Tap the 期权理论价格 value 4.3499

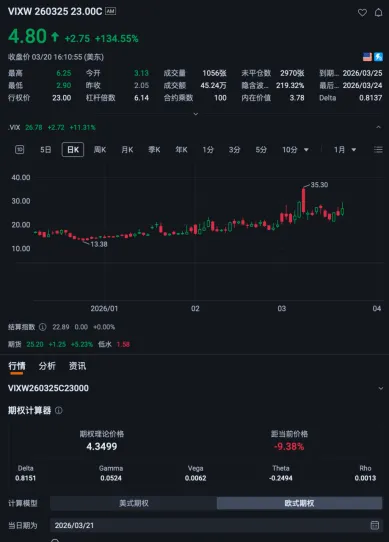pos(102,446)
